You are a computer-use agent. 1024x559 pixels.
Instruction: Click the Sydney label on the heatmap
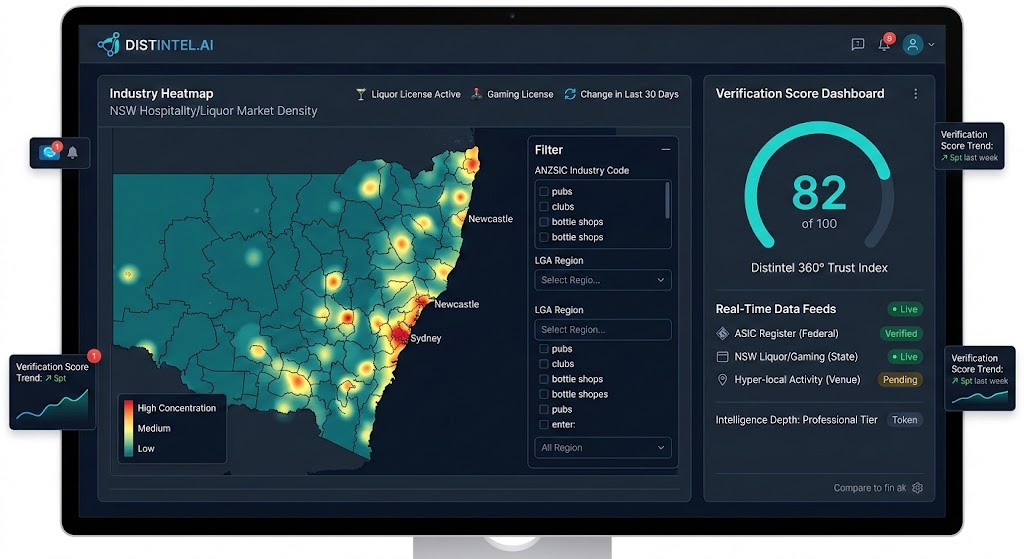point(426,338)
